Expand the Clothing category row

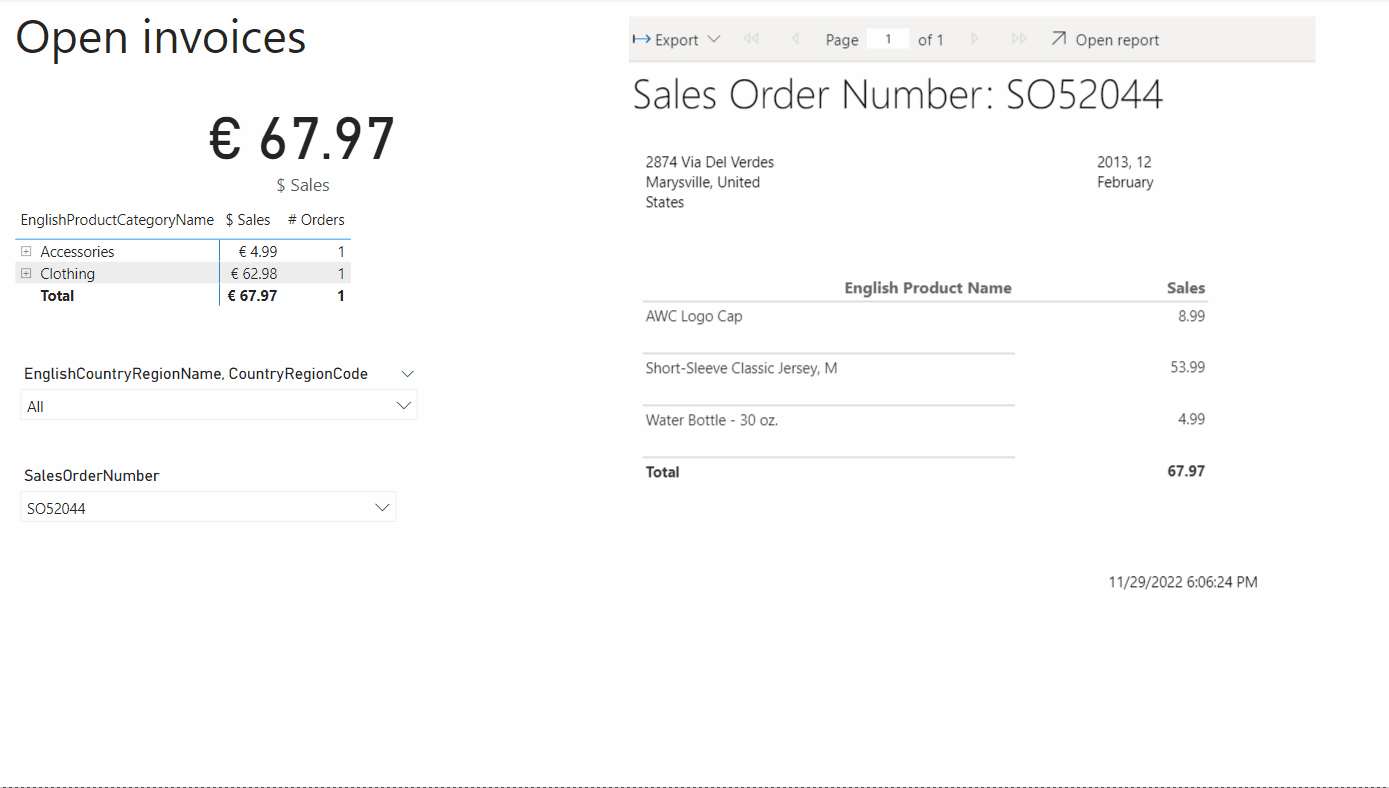(x=26, y=274)
